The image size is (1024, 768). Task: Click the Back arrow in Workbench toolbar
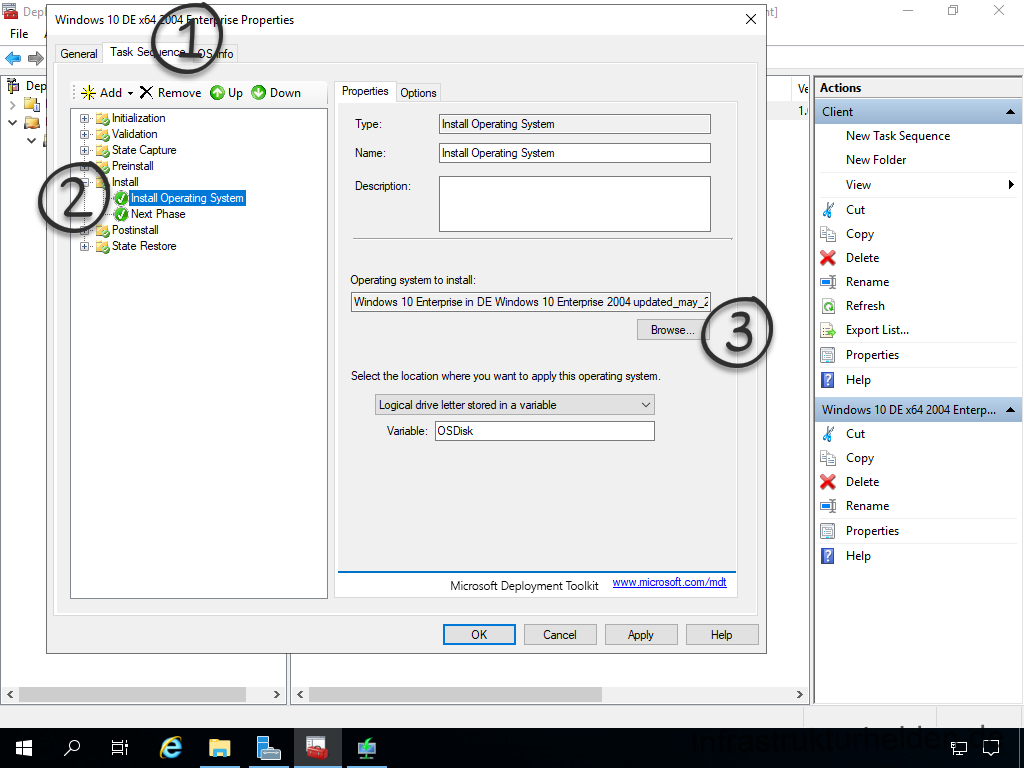click(13, 59)
